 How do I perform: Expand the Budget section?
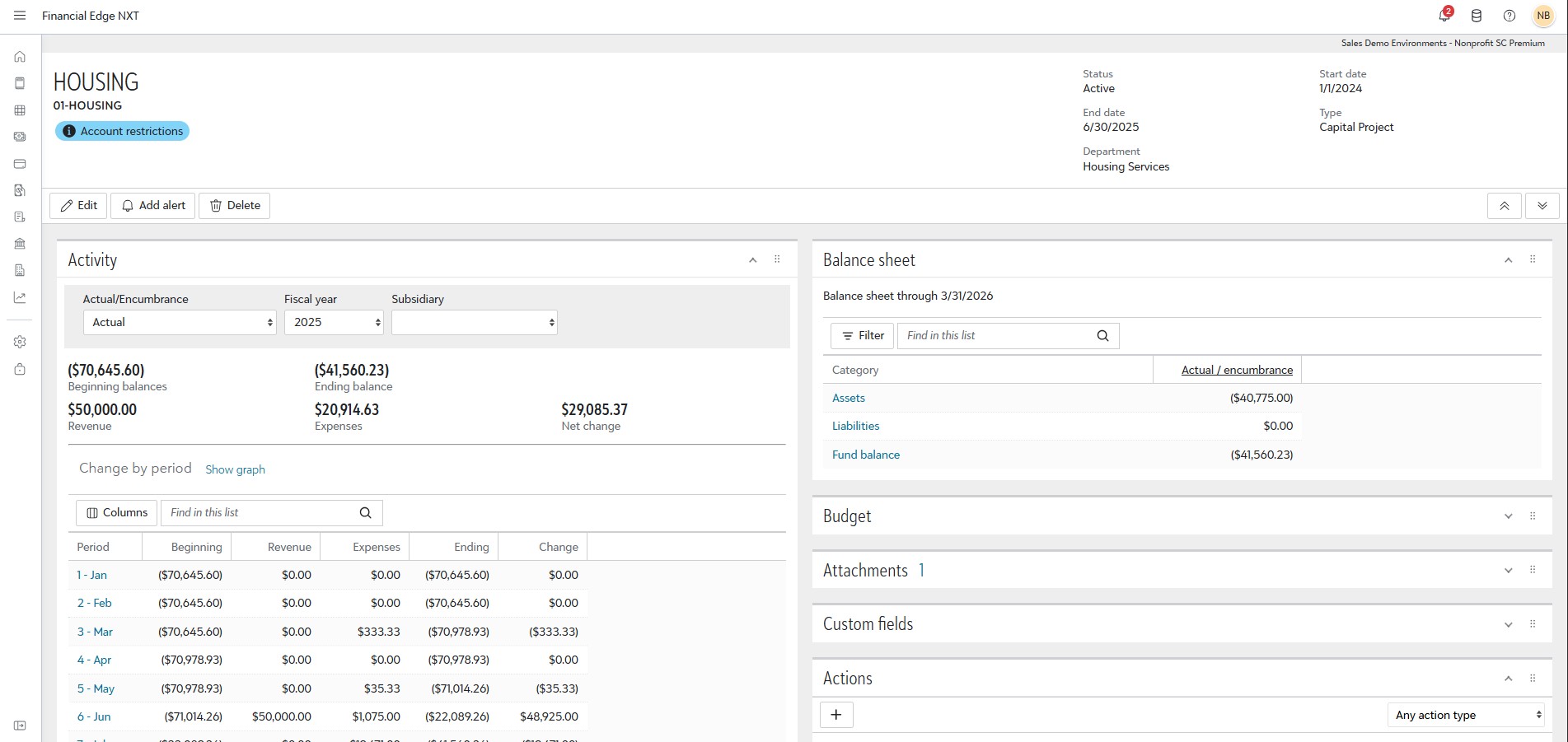click(1508, 516)
